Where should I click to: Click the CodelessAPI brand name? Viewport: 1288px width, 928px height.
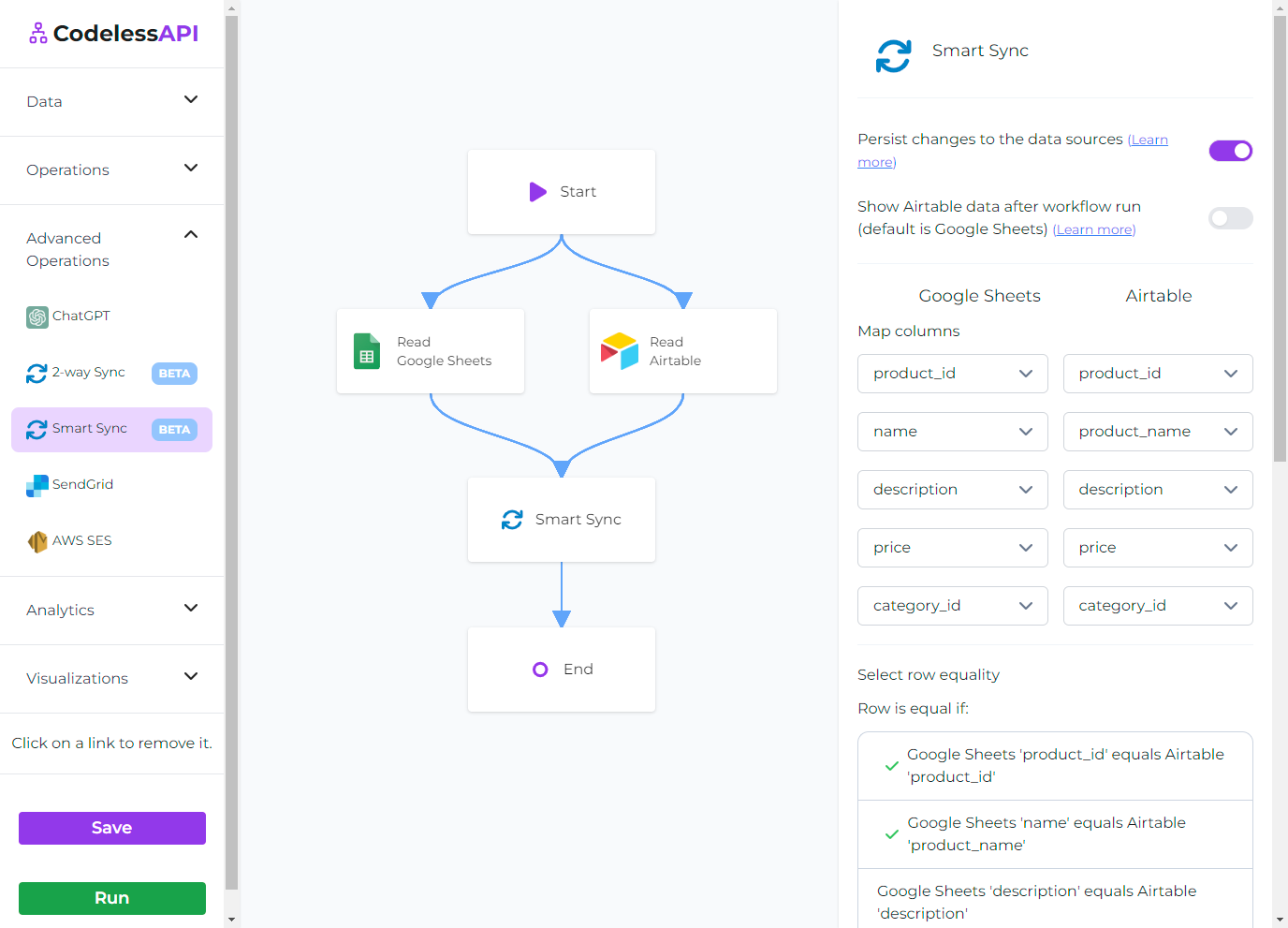(x=125, y=34)
